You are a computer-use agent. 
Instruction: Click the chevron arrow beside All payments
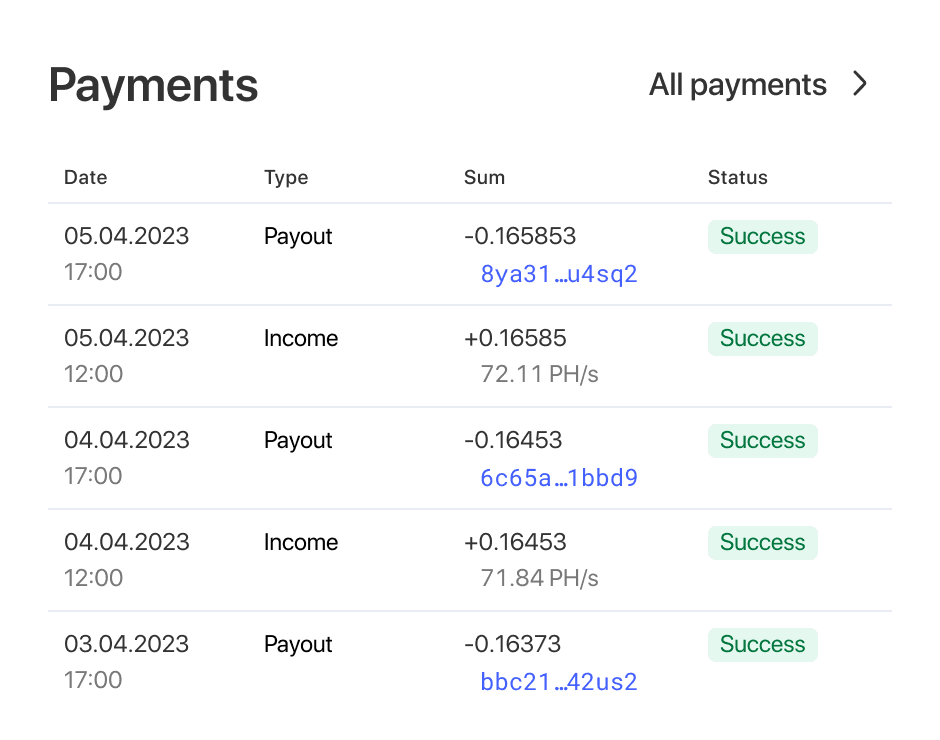coord(860,84)
